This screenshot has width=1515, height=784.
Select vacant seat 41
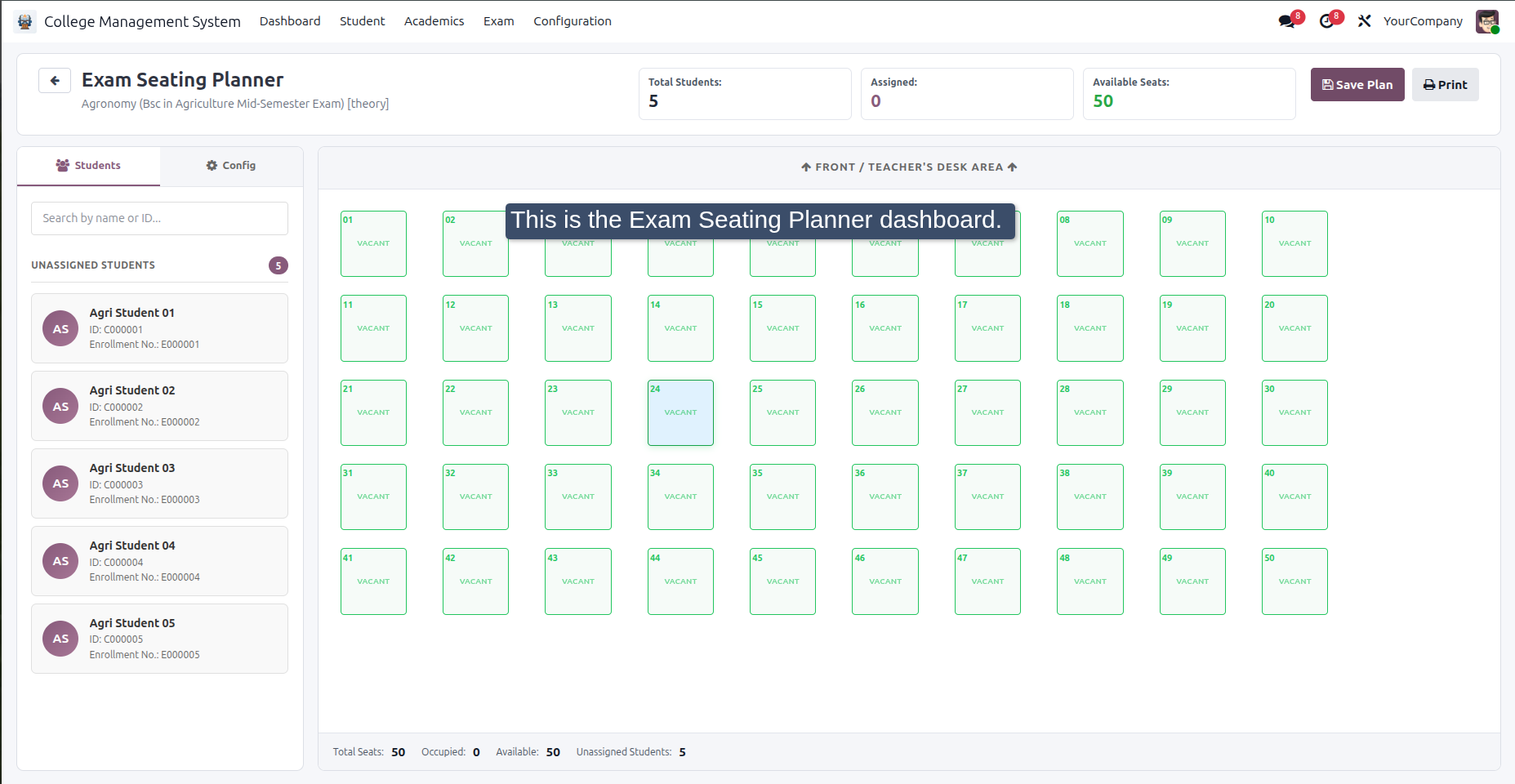373,581
